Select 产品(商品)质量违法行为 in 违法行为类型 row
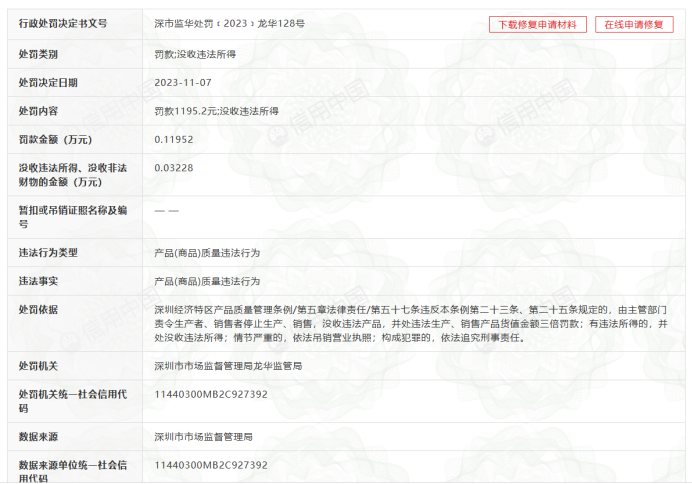The height and width of the screenshot is (484, 692). coord(207,253)
